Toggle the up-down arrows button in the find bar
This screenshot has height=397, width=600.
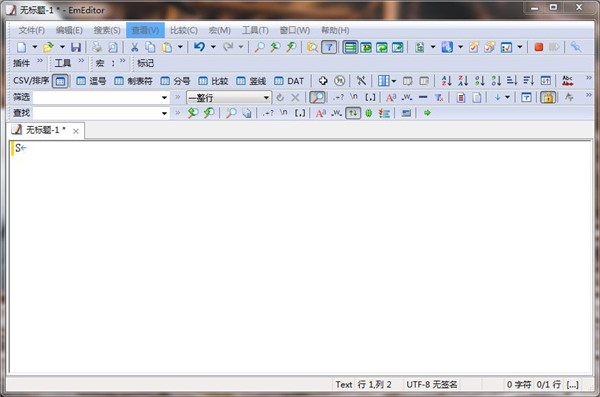click(x=353, y=113)
